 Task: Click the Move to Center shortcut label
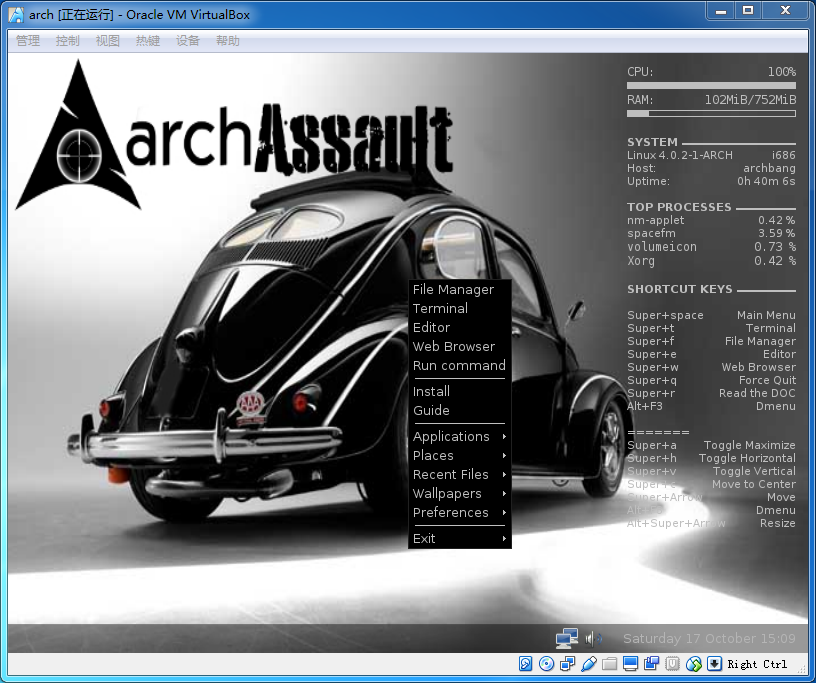point(754,484)
